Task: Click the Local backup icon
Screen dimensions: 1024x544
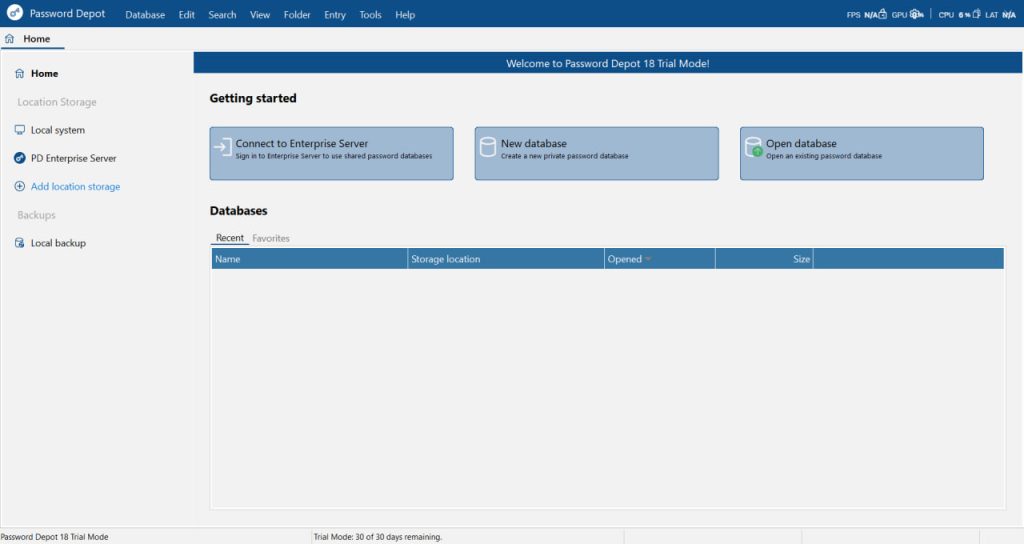Action: tap(20, 243)
